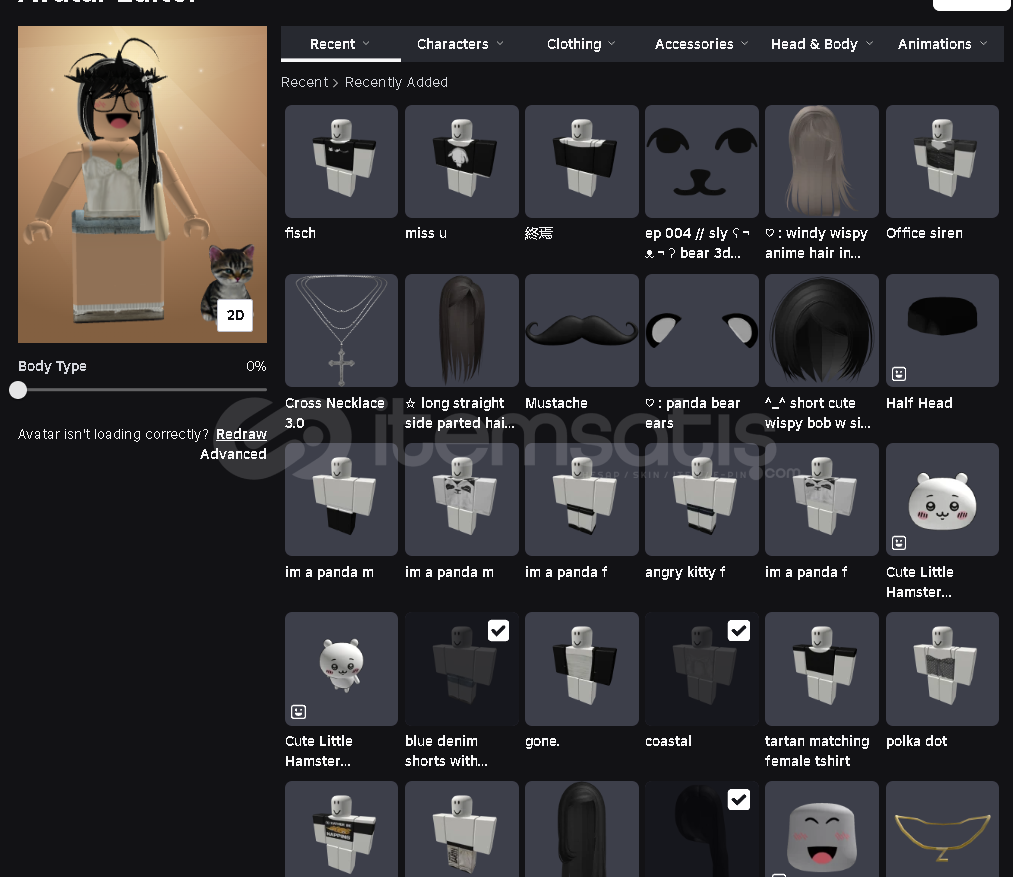
Task: Click the Body Type slider handle
Action: (18, 390)
